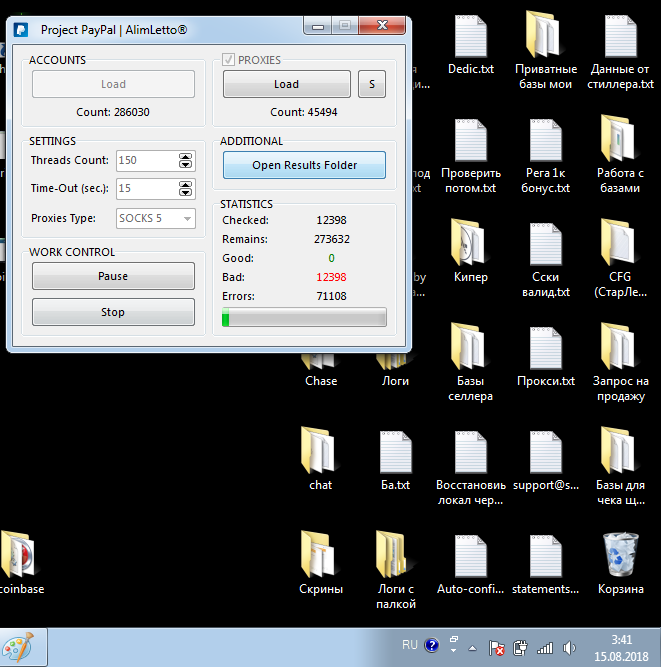Screen dimensions: 661x667
Task: Click the S button beside proxies Load
Action: pos(372,84)
